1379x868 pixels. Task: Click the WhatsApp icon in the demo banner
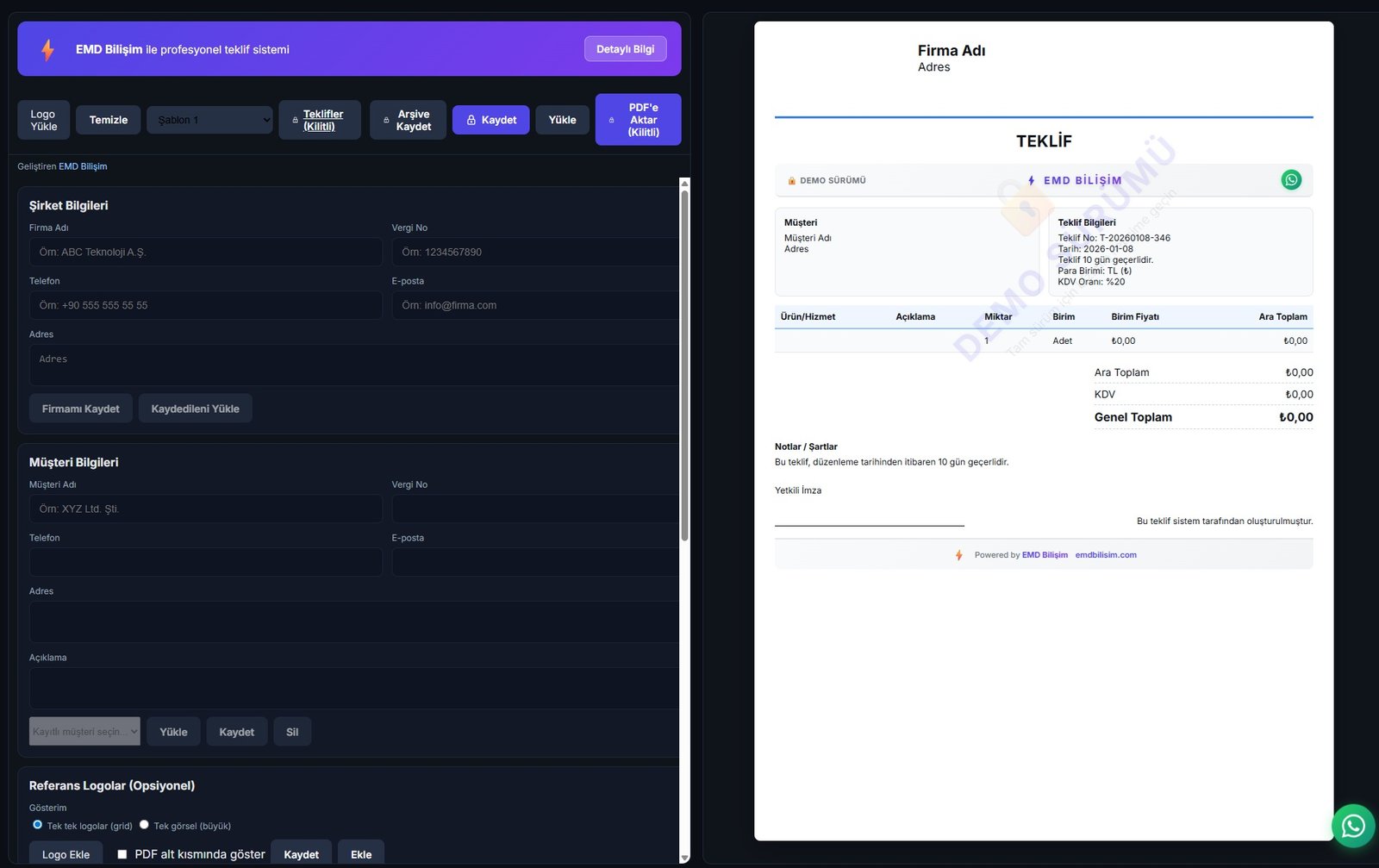click(x=1290, y=180)
